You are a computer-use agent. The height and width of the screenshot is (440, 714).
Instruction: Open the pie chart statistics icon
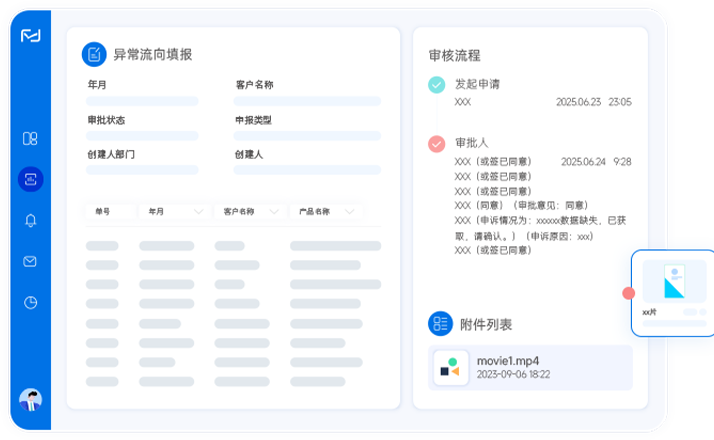(30, 302)
